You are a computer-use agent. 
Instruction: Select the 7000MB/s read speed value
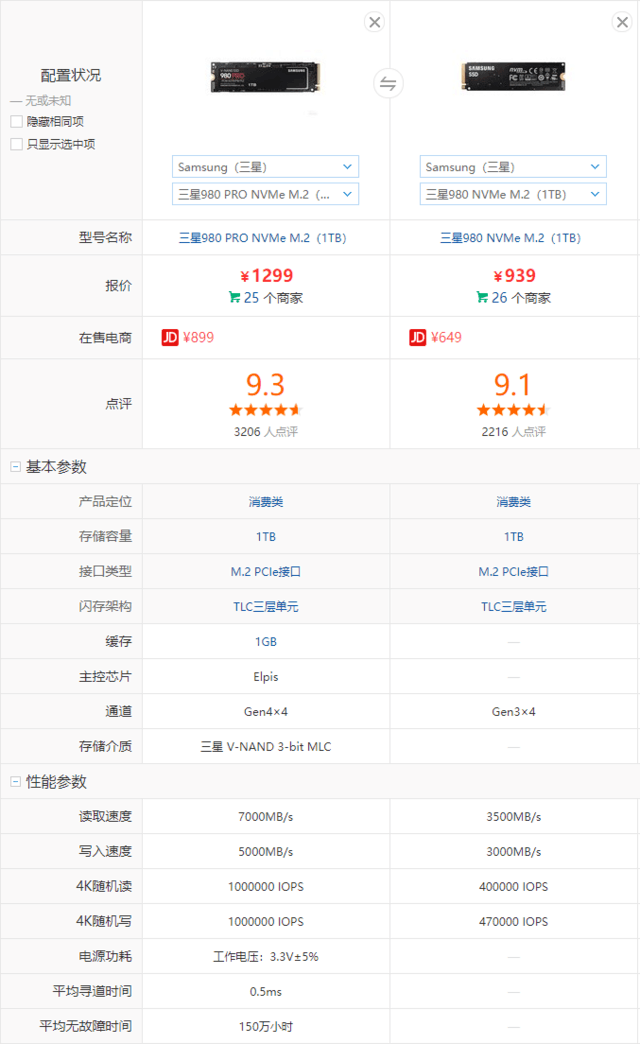click(266, 816)
